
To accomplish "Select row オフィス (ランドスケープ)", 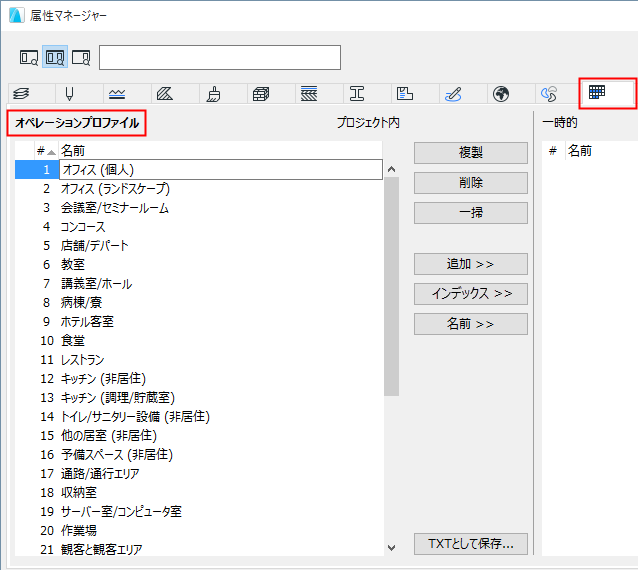I will (x=199, y=188).
